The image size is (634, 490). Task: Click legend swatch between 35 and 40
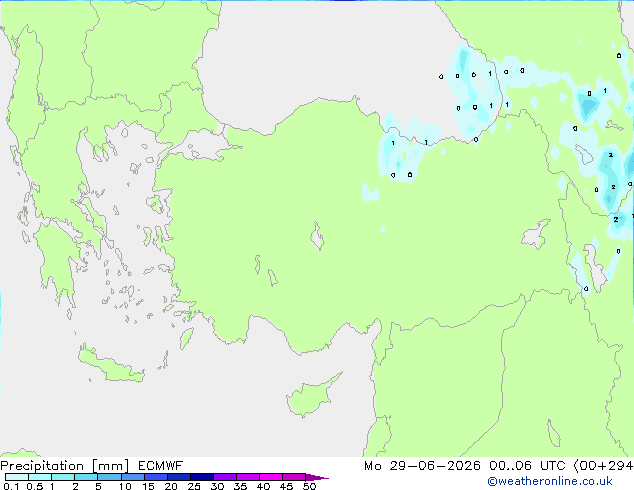pos(248,477)
